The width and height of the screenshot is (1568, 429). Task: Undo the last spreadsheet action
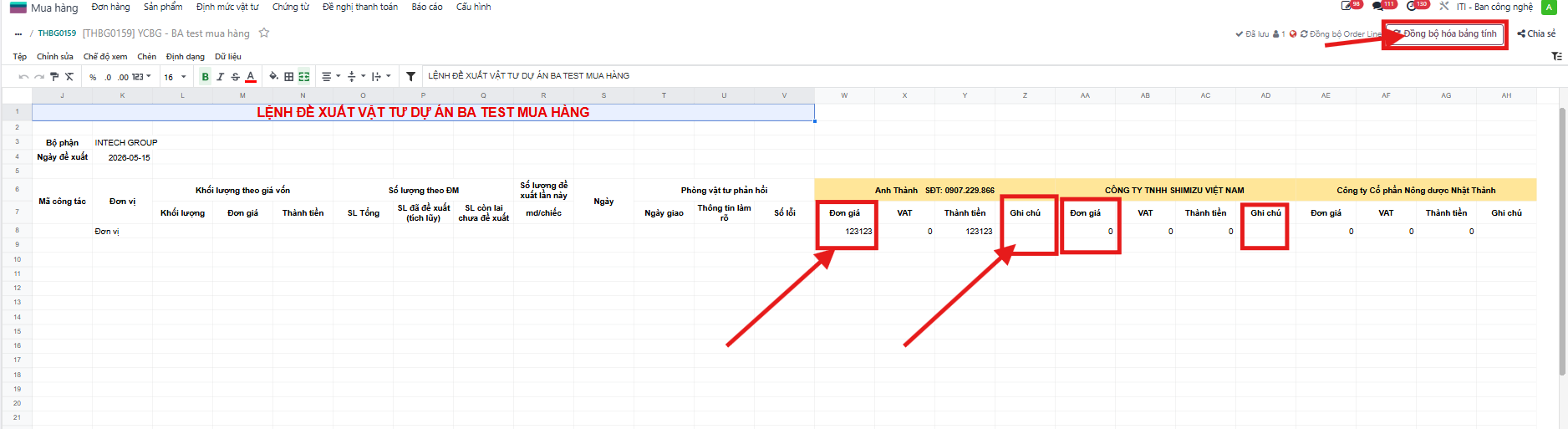coord(23,77)
